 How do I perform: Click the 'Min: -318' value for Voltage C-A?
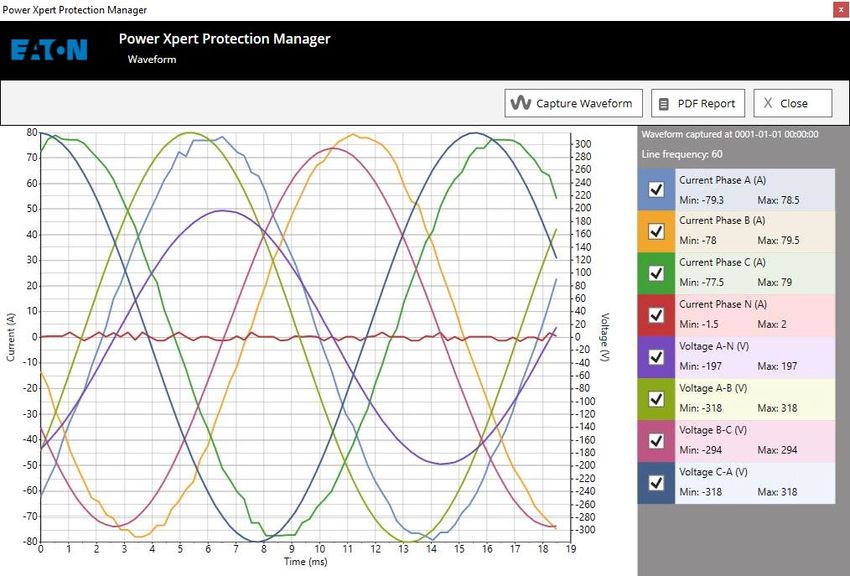pyautogui.click(x=700, y=492)
